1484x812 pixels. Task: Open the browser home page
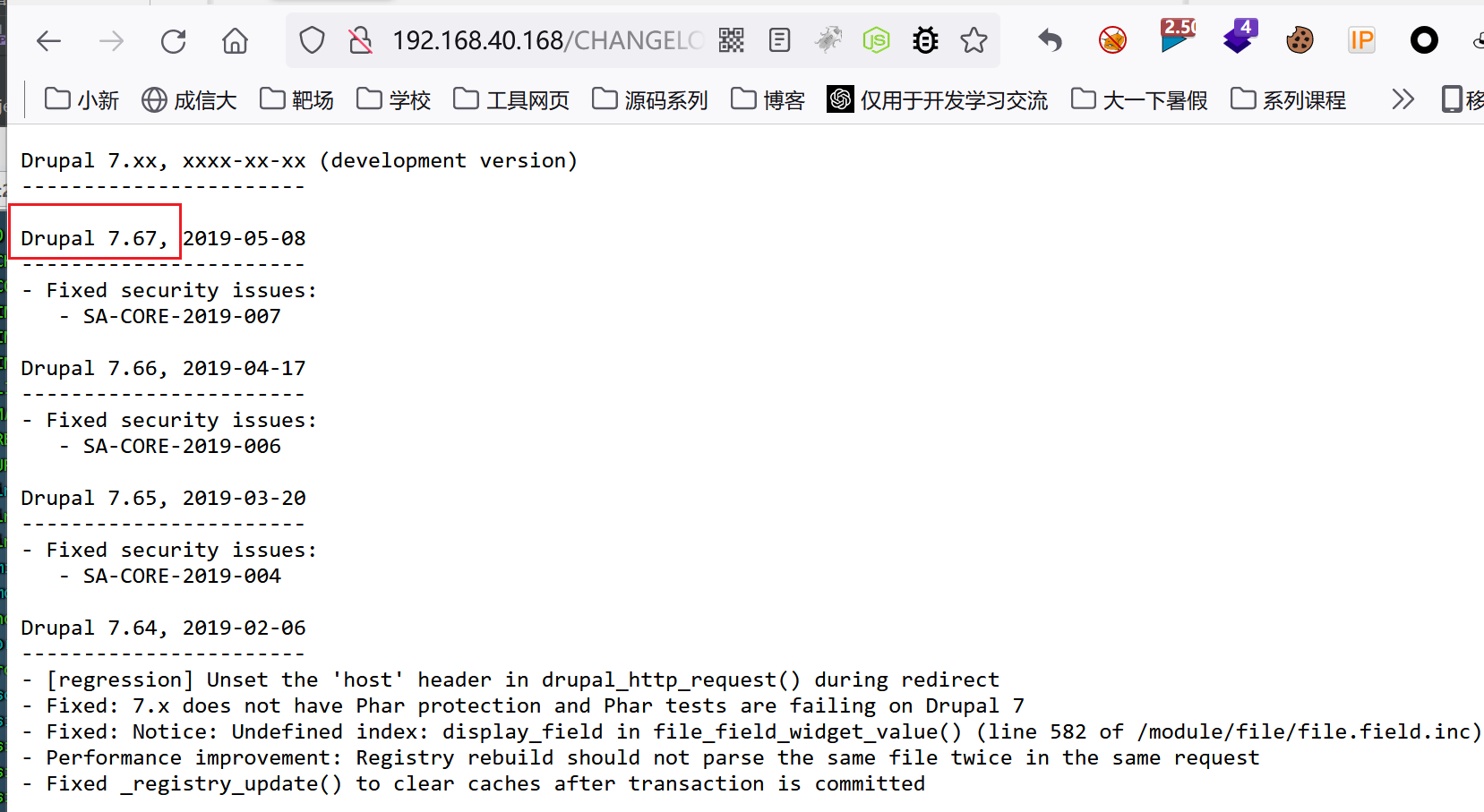pyautogui.click(x=235, y=40)
